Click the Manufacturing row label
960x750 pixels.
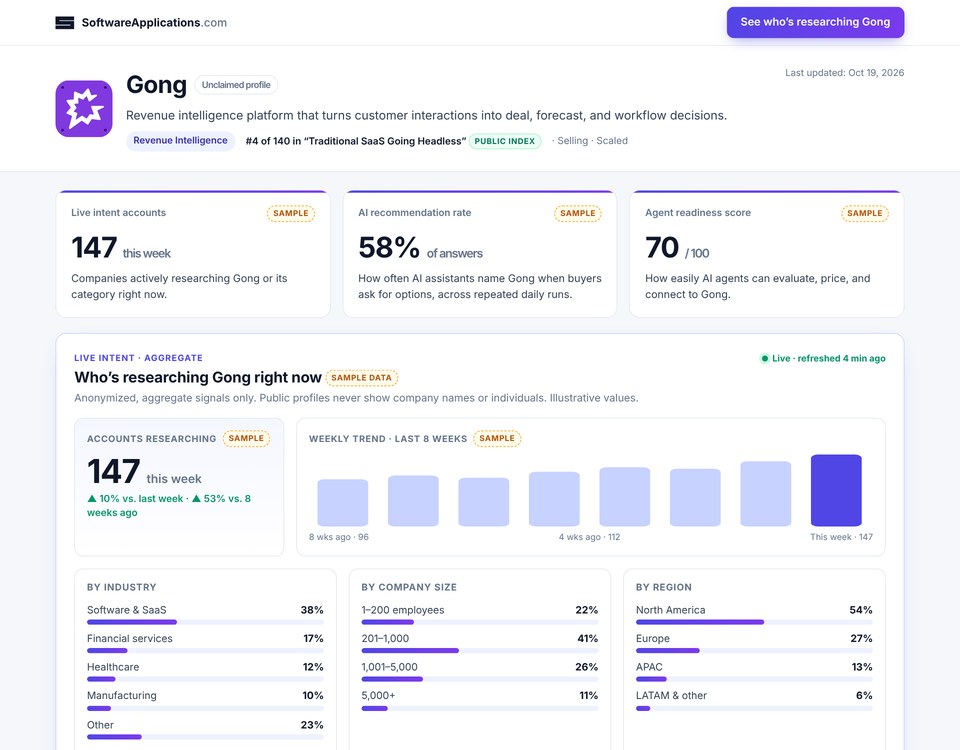121,696
